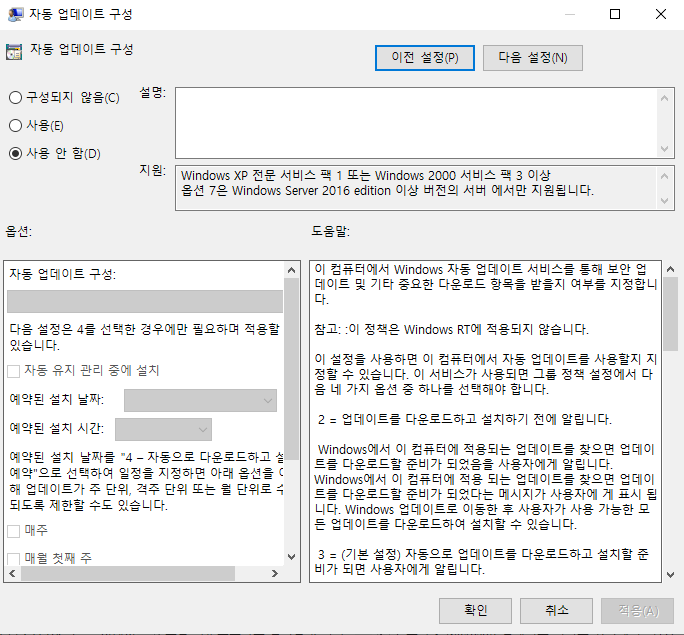Screen dimensions: 684x635
Task: Click the '참고: :이 정책은 Windows RT' help line
Action: point(451,329)
